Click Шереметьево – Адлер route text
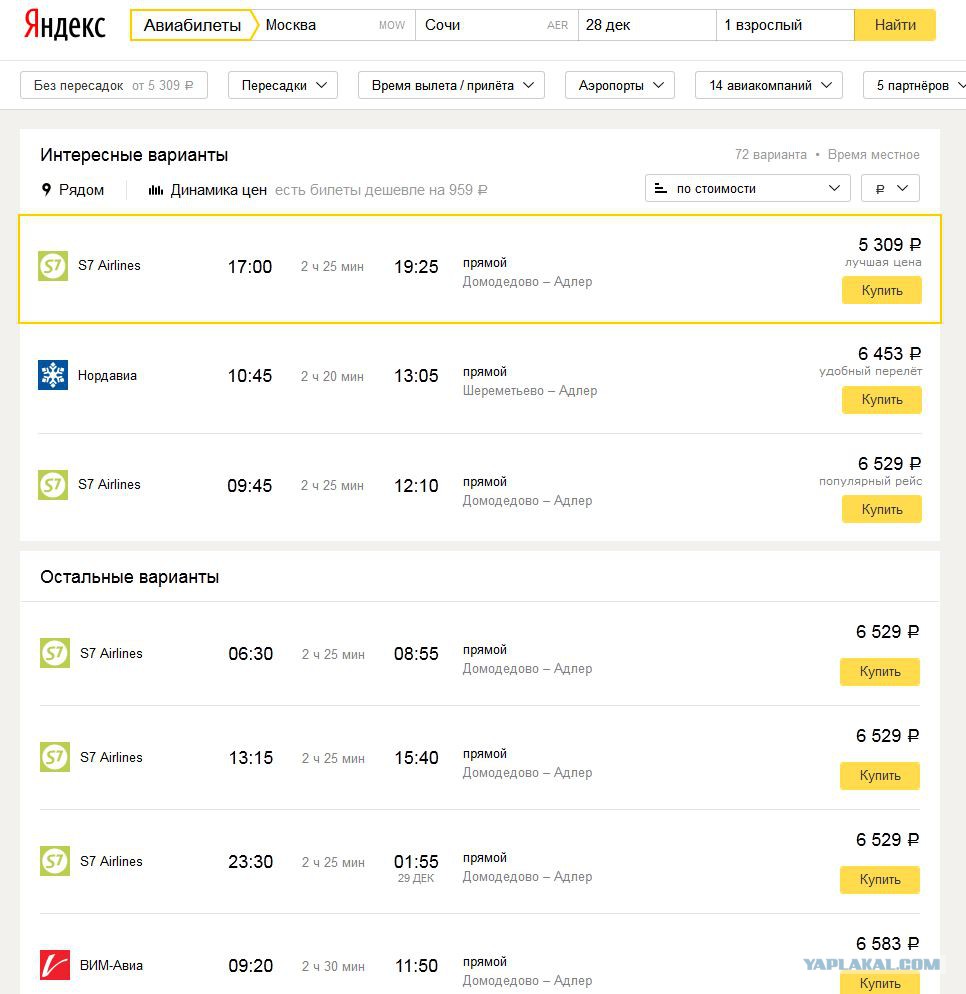 click(530, 390)
